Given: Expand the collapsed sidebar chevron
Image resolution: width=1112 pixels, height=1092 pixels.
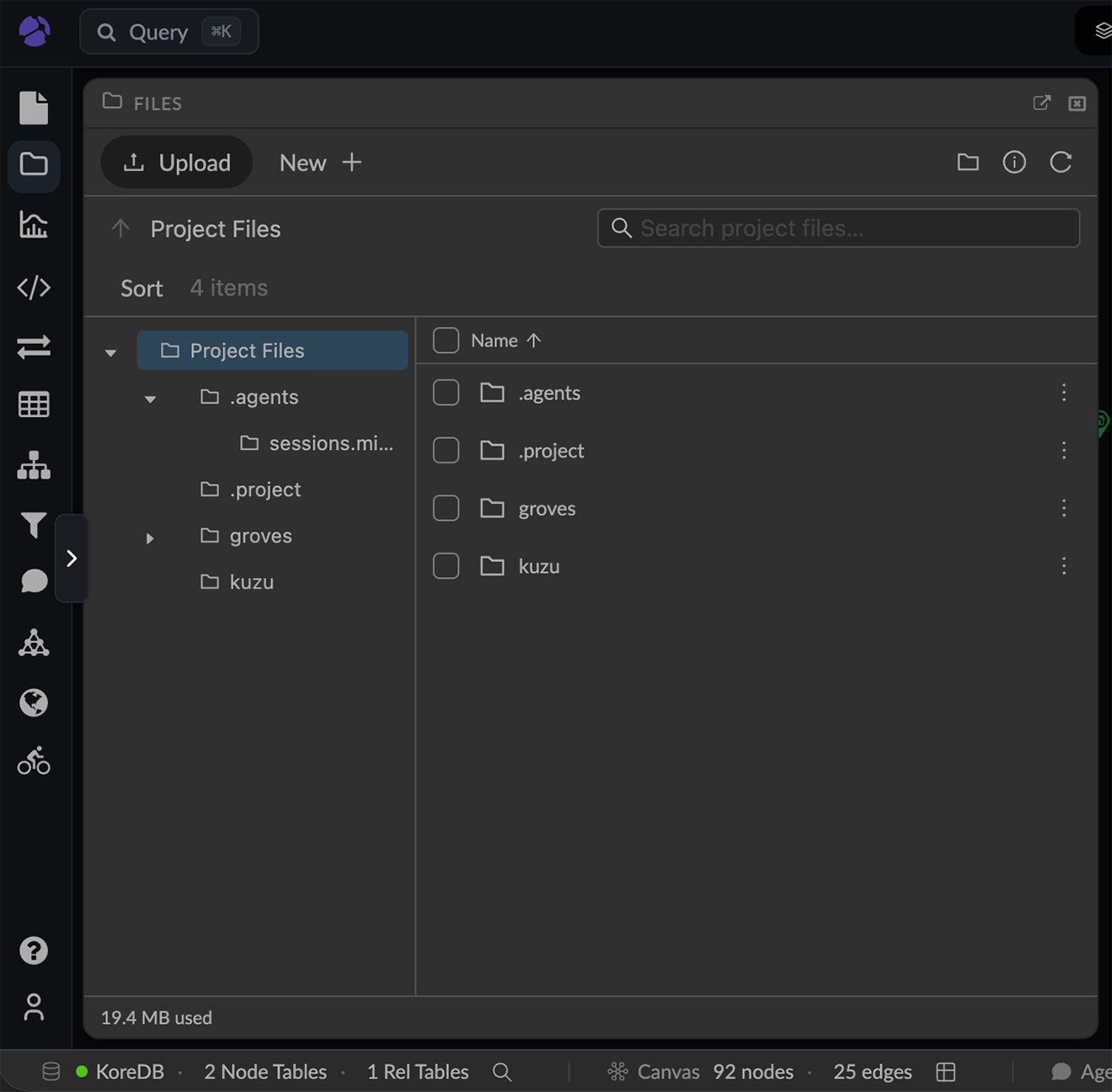Looking at the screenshot, I should [72, 558].
